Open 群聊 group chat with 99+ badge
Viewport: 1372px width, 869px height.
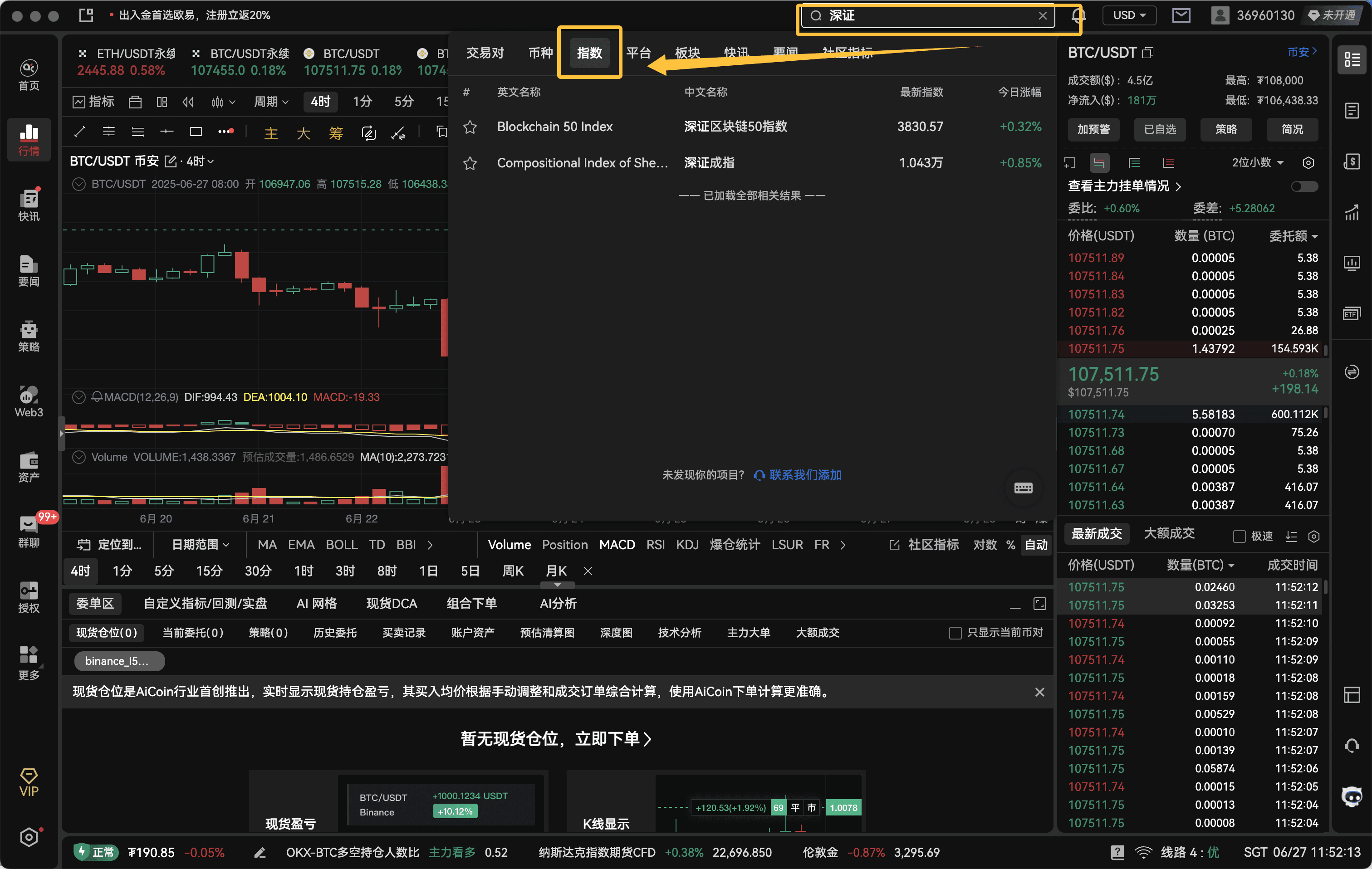pos(29,532)
